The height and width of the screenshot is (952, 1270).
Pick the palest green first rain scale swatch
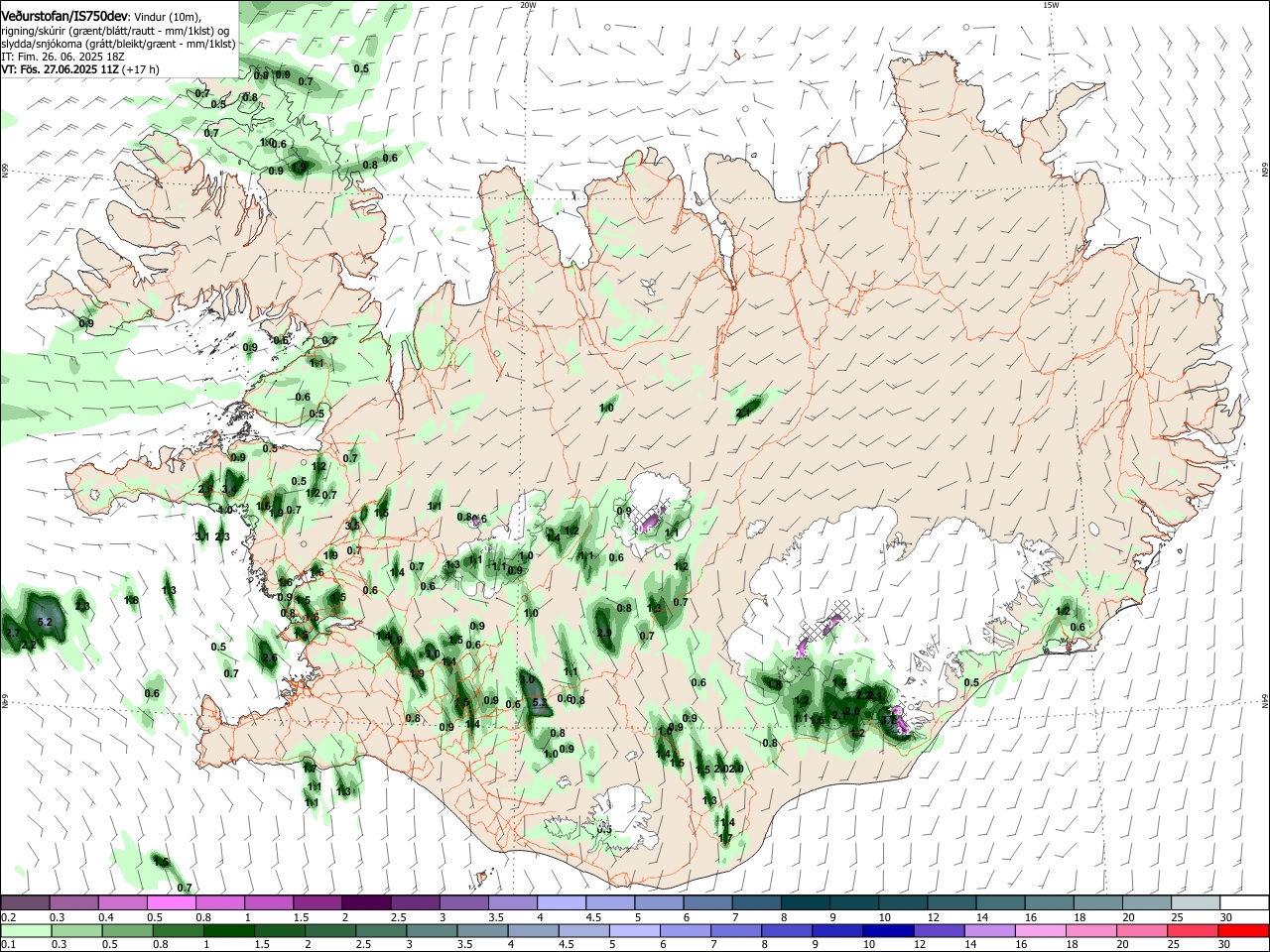(26, 930)
